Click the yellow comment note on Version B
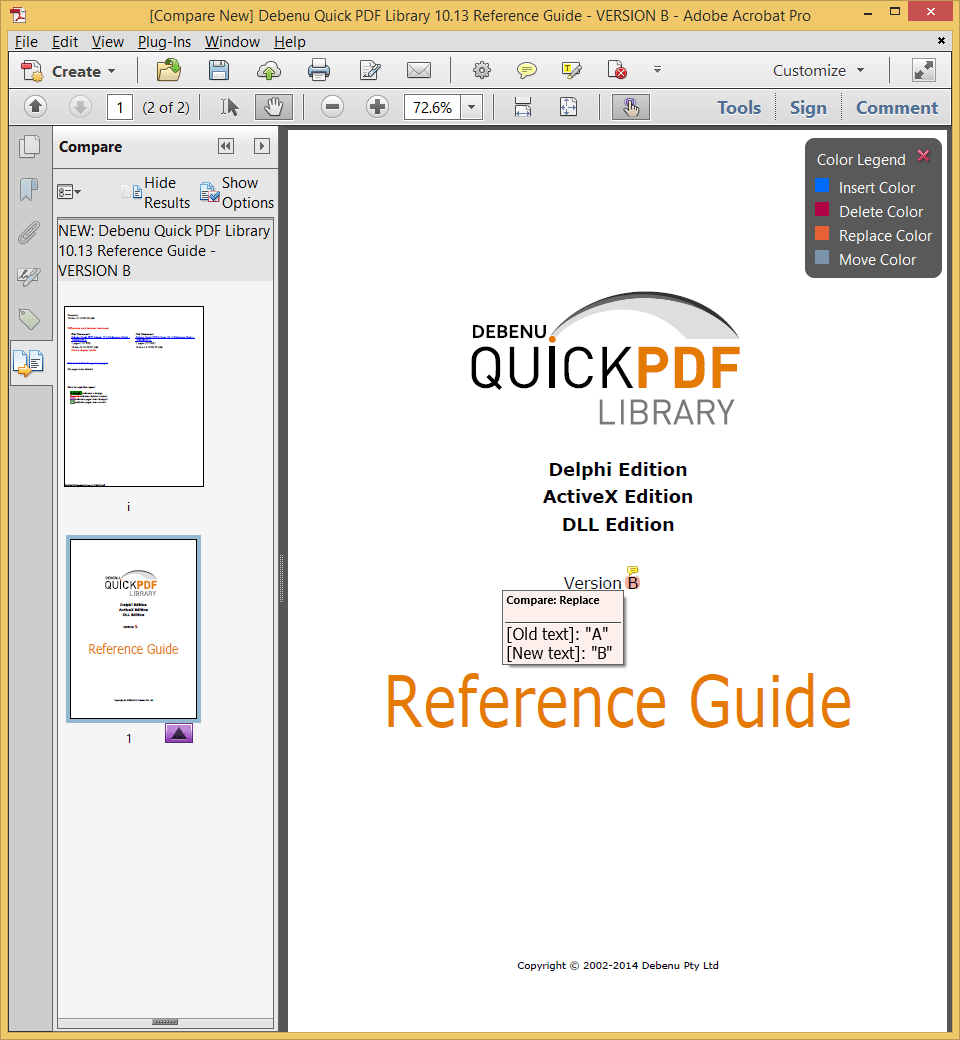Screen dimensions: 960x1040 [x=632, y=570]
